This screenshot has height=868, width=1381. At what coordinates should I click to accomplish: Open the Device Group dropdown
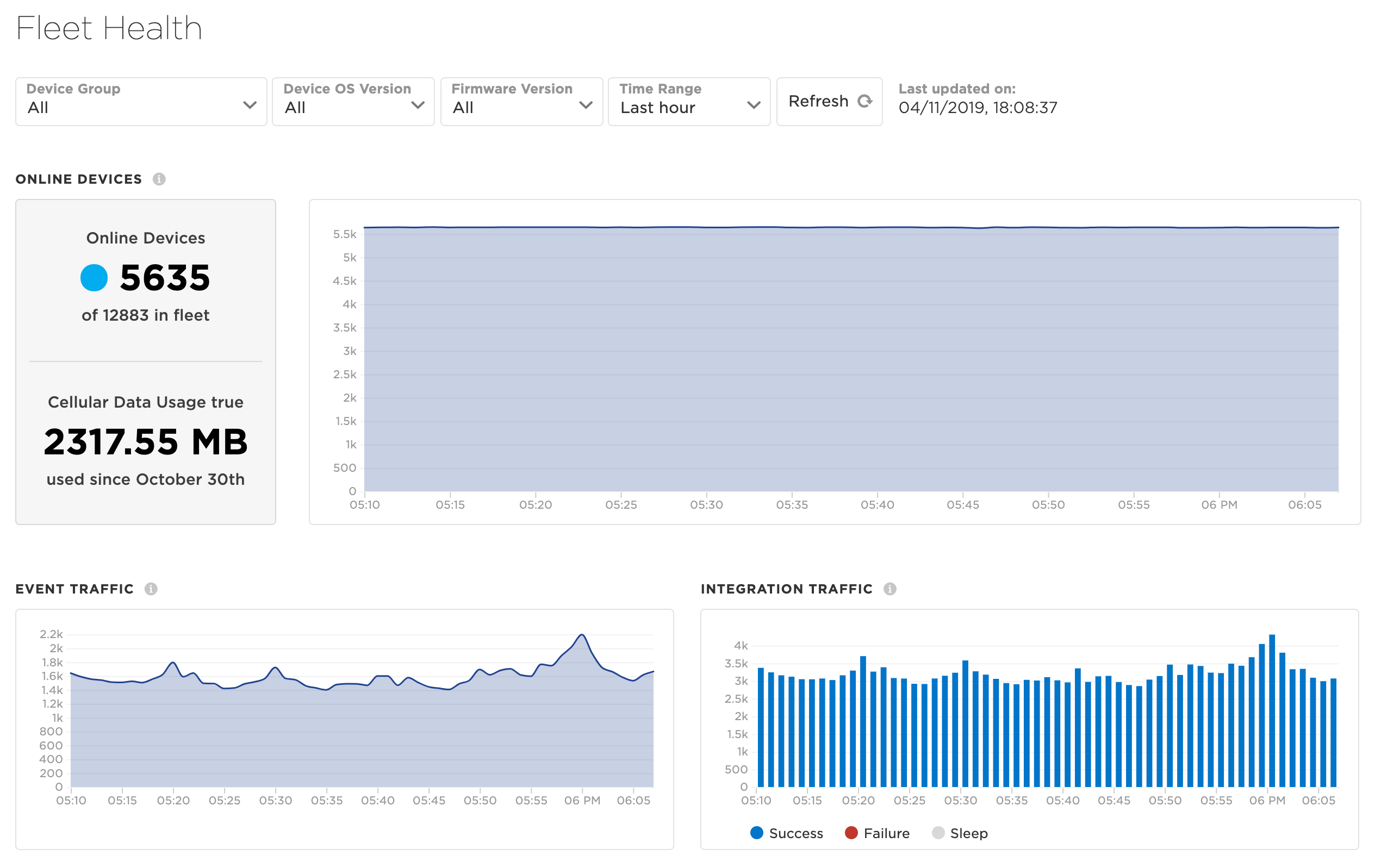pyautogui.click(x=141, y=102)
